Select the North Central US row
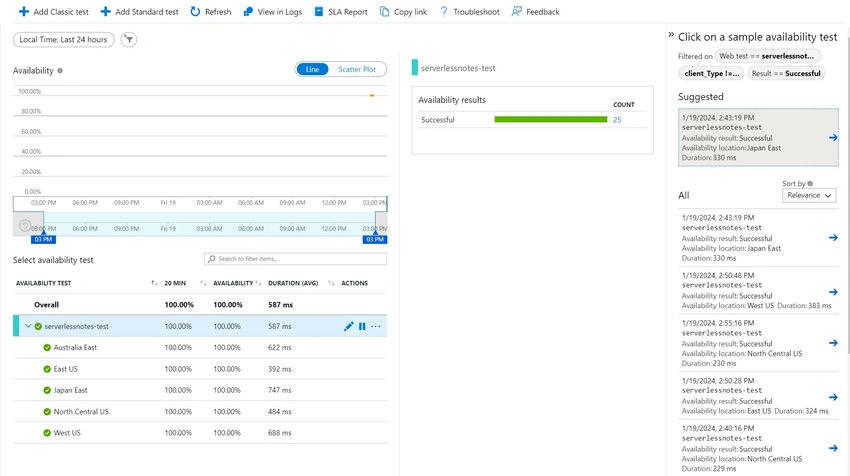Screen dimensions: 850x476 click(200, 412)
